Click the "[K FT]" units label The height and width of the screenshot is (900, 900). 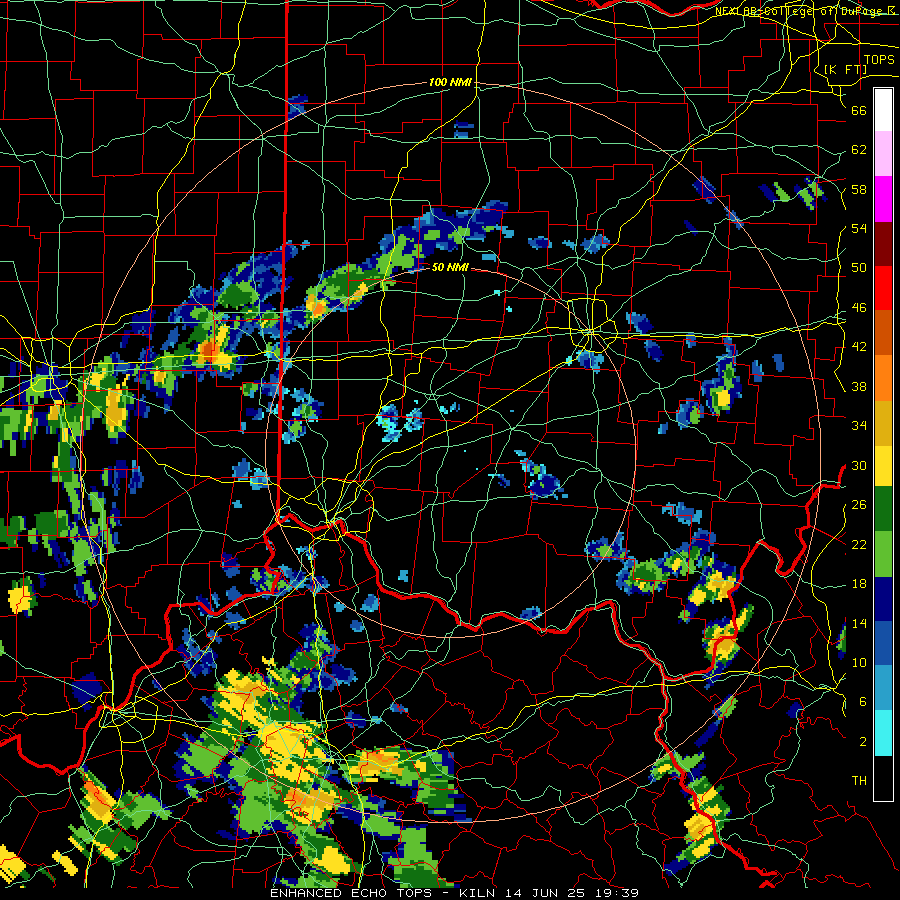click(845, 69)
